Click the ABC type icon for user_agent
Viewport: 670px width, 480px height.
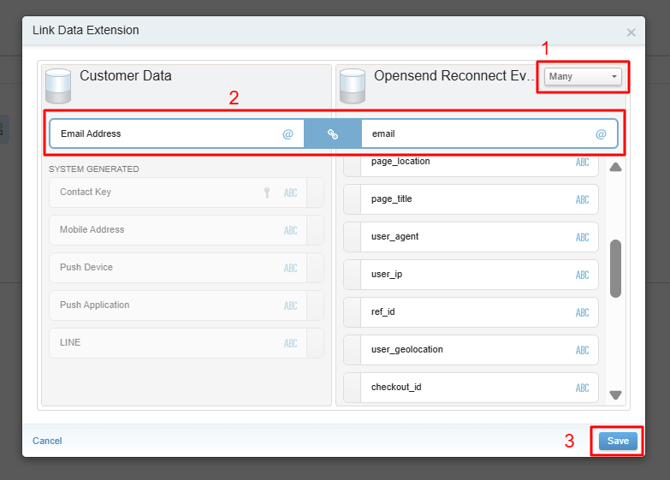point(582,237)
